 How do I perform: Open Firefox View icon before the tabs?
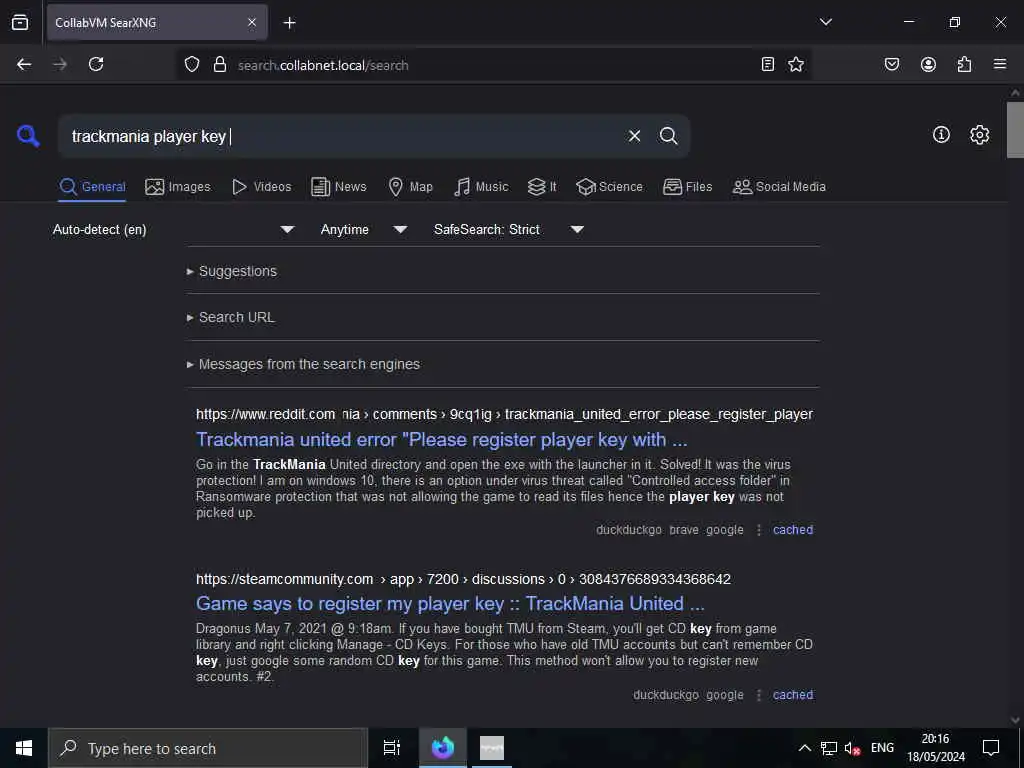[20, 22]
